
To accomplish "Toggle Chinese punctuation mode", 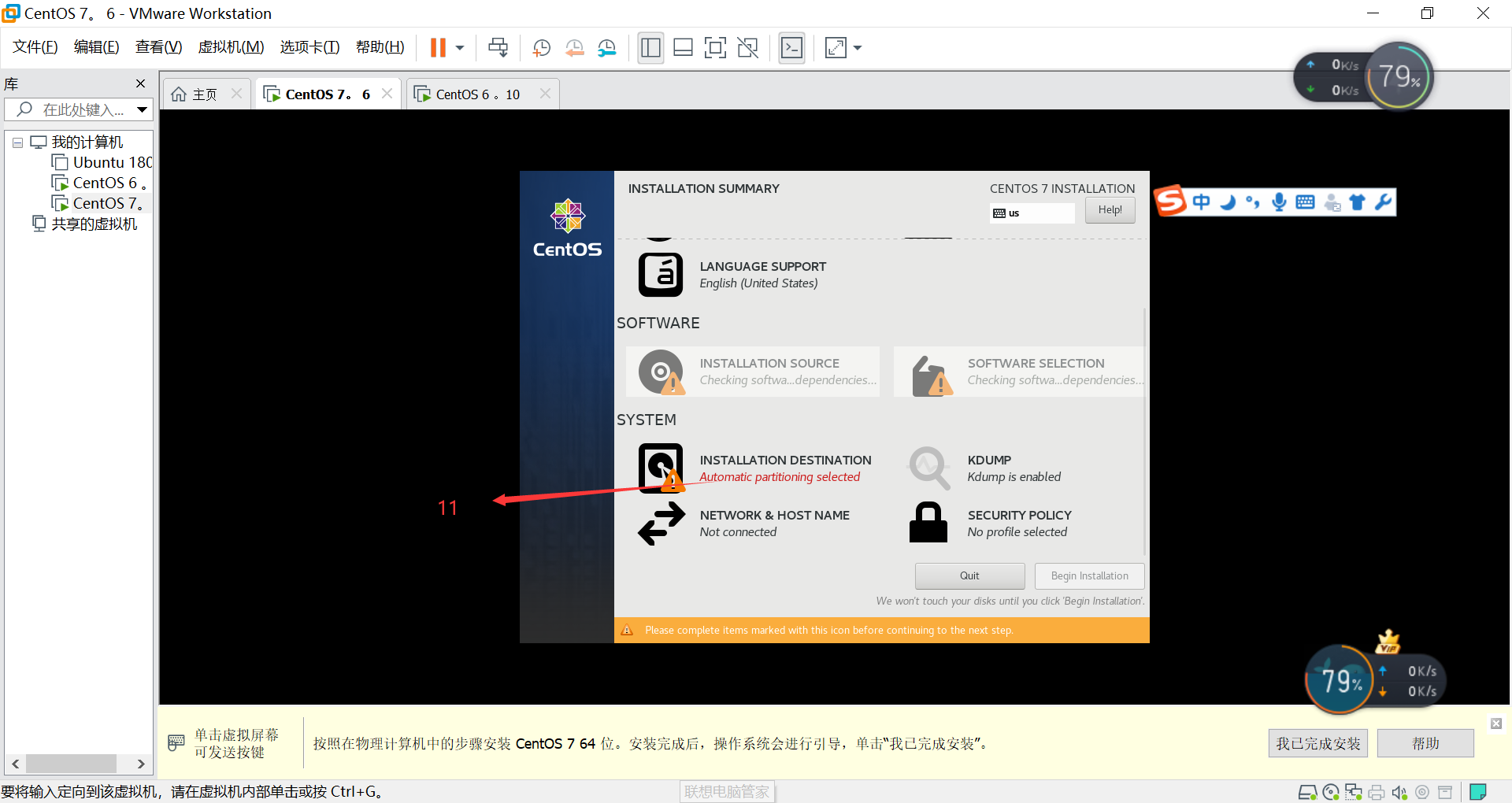I will pyautogui.click(x=1253, y=202).
